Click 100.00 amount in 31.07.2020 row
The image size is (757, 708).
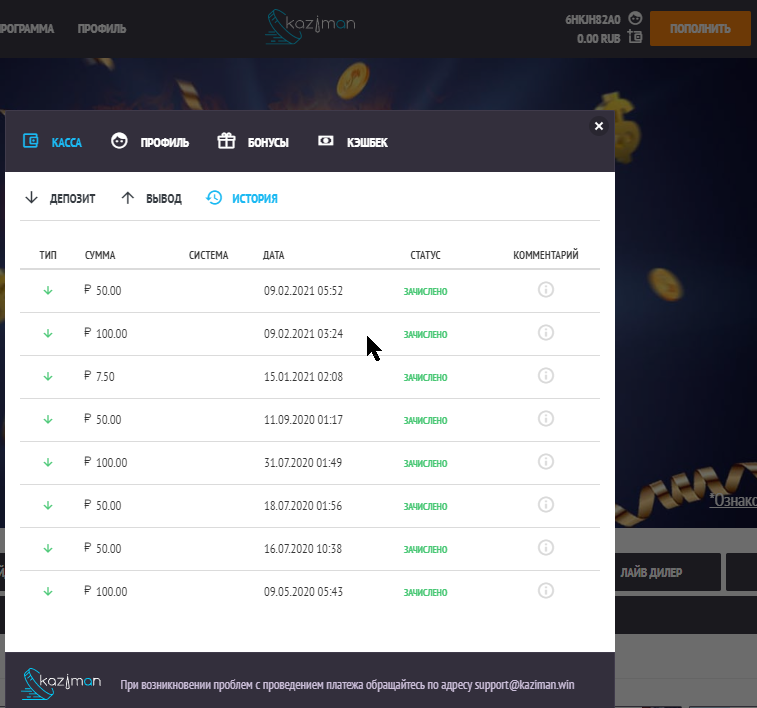coord(106,462)
